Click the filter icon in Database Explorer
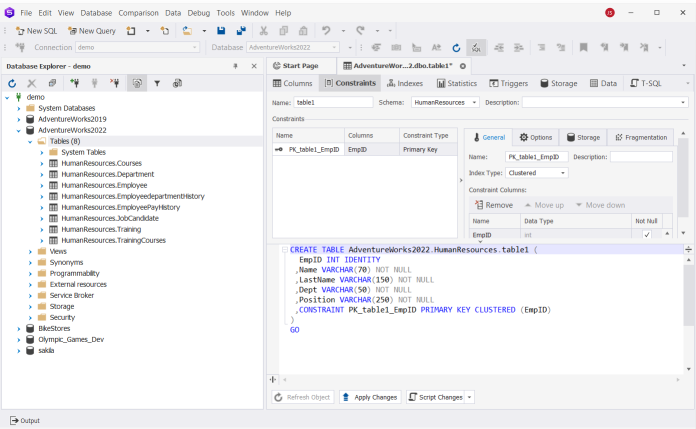 pyautogui.click(x=157, y=83)
